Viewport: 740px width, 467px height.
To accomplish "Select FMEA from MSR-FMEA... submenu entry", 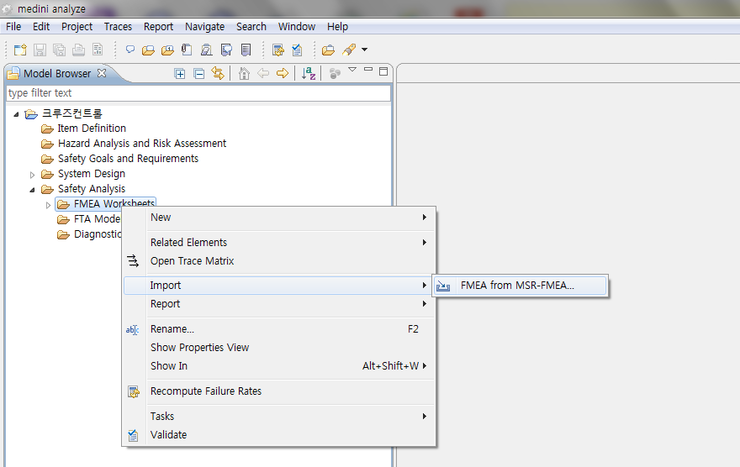I will coord(517,285).
